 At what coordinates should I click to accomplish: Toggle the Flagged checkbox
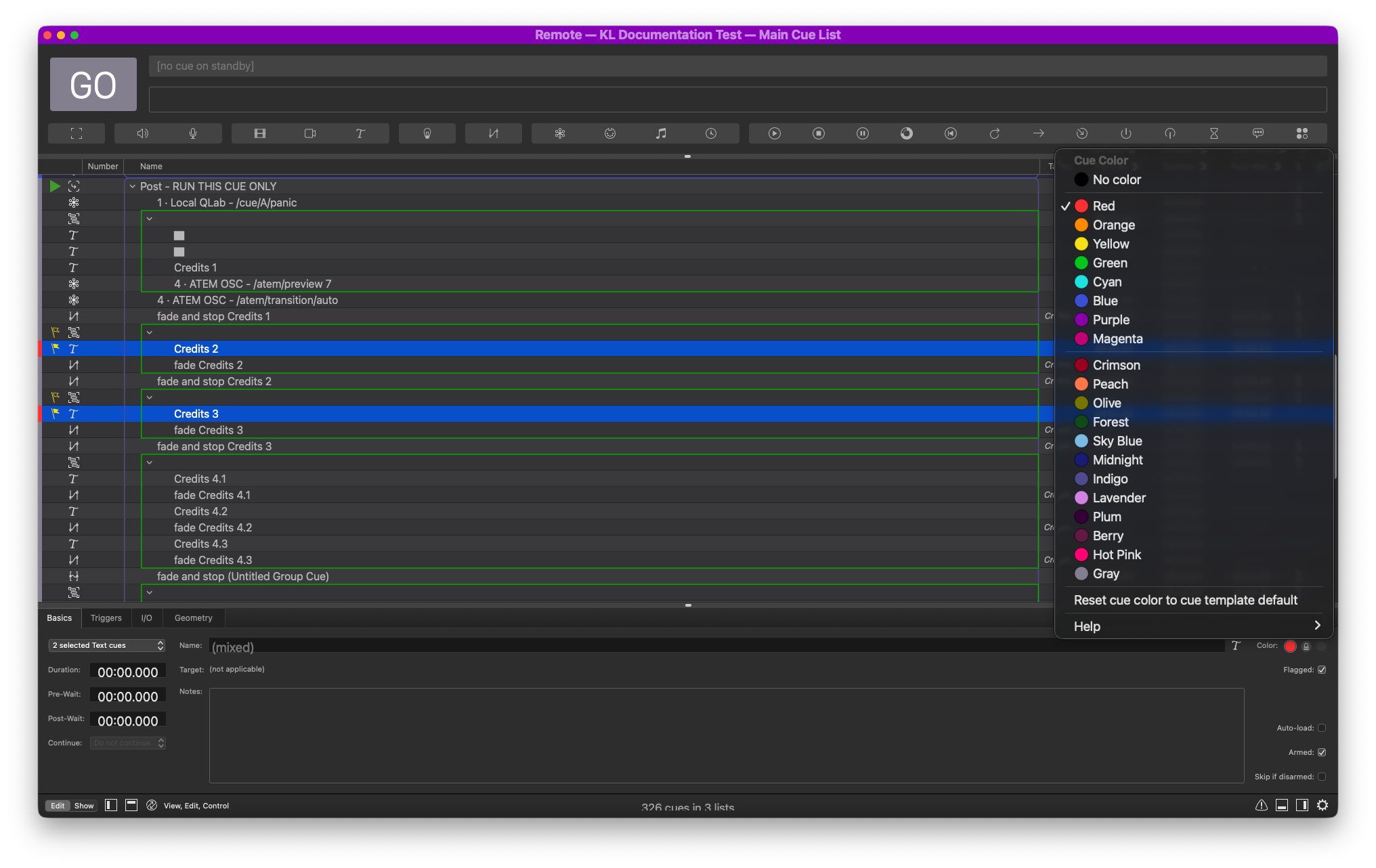tap(1322, 670)
